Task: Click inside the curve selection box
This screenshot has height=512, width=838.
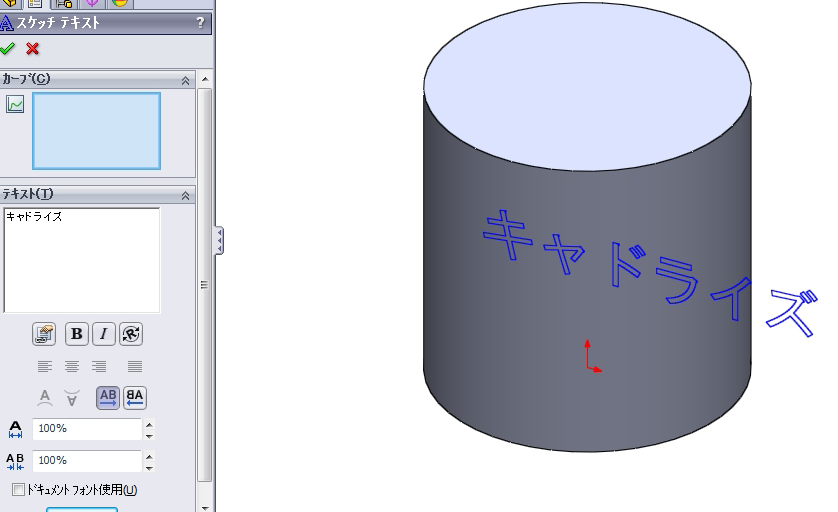Action: (x=96, y=131)
